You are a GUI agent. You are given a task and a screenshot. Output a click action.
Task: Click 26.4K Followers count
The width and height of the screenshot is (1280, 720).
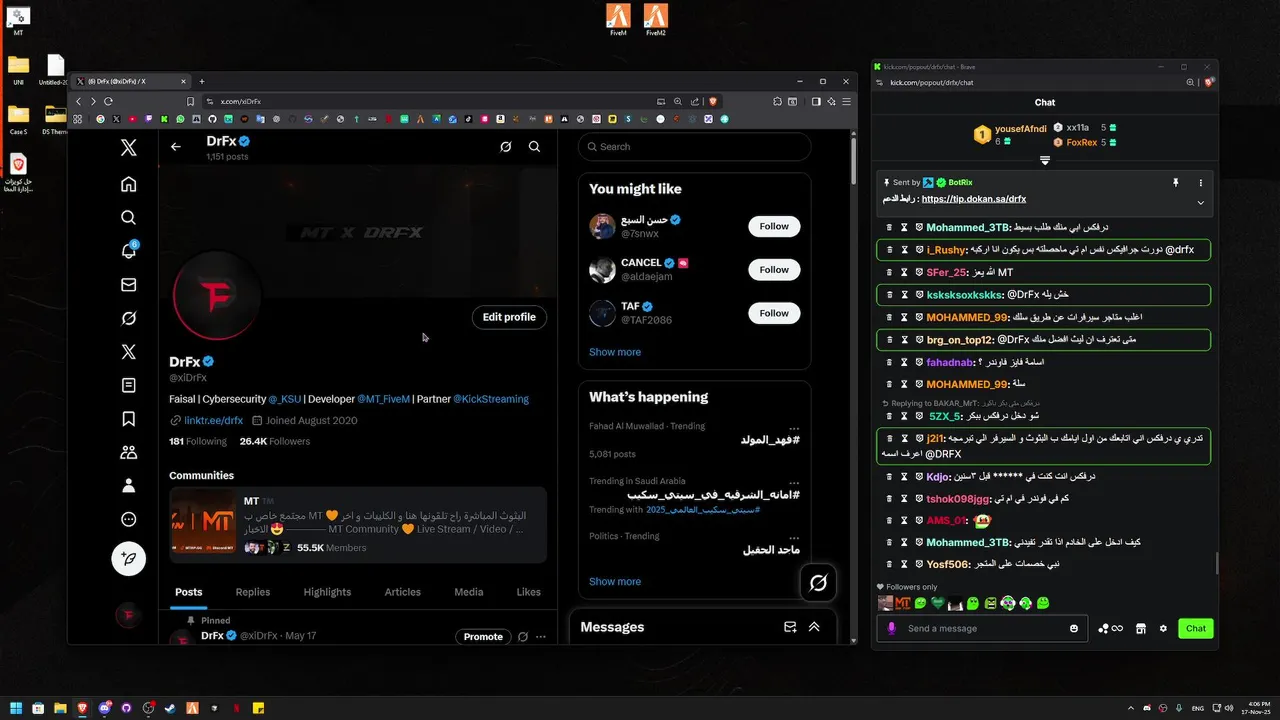pos(275,441)
